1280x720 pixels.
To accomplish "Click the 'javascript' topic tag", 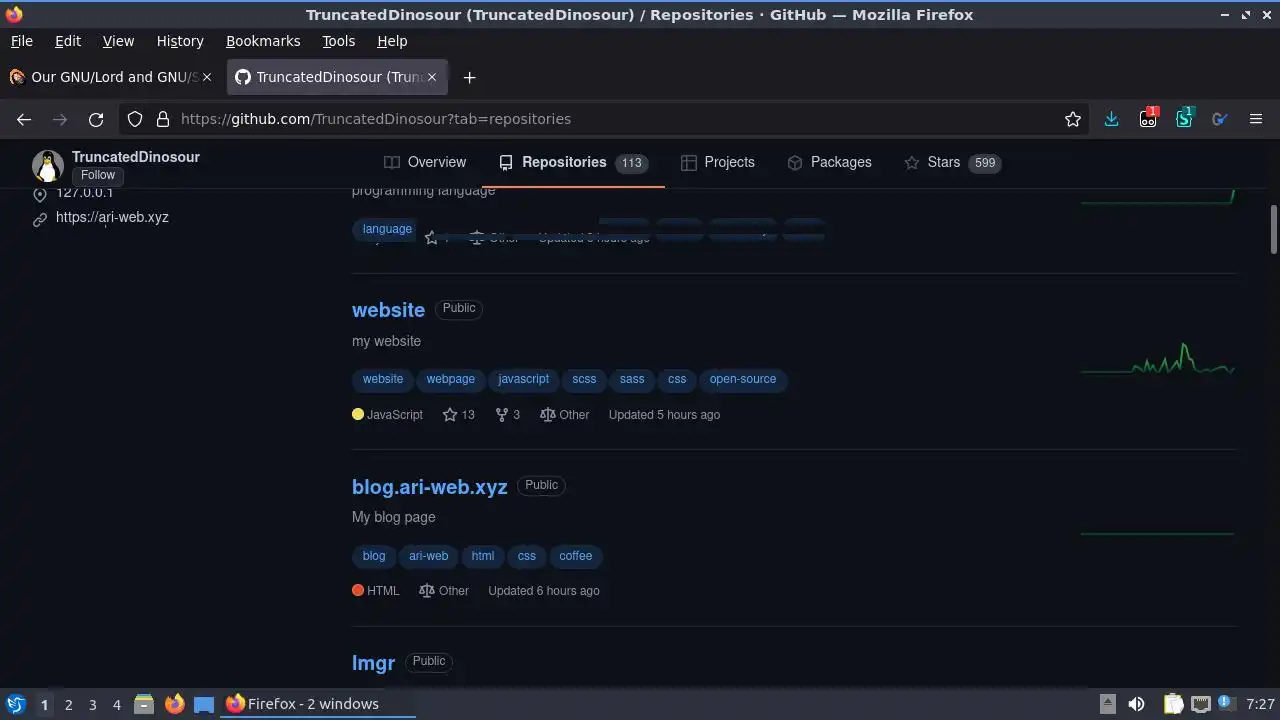I will tap(524, 379).
